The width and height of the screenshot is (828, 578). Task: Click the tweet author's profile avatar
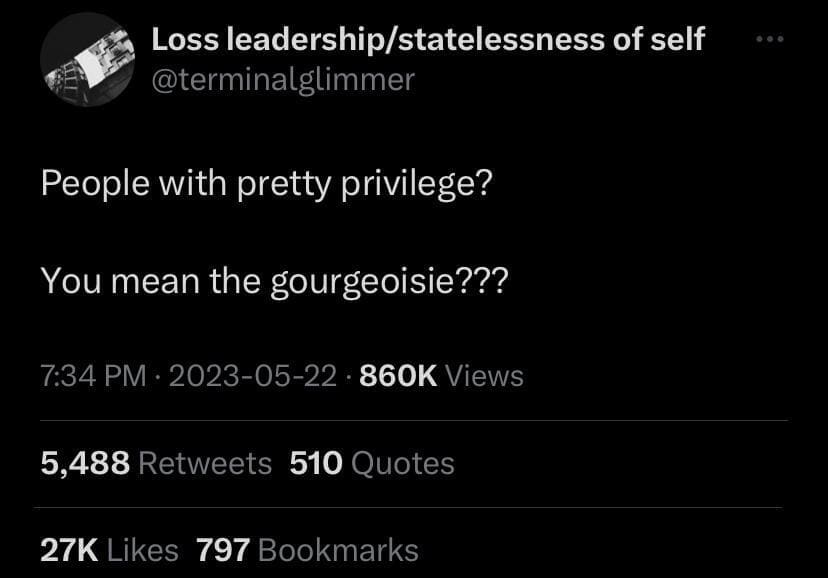tap(87, 61)
